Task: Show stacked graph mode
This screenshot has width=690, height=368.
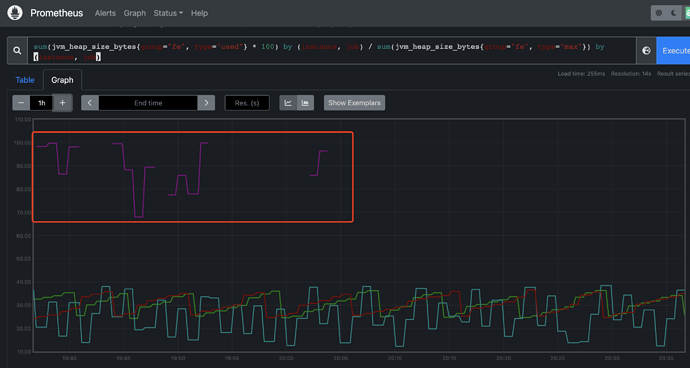Action: click(305, 103)
